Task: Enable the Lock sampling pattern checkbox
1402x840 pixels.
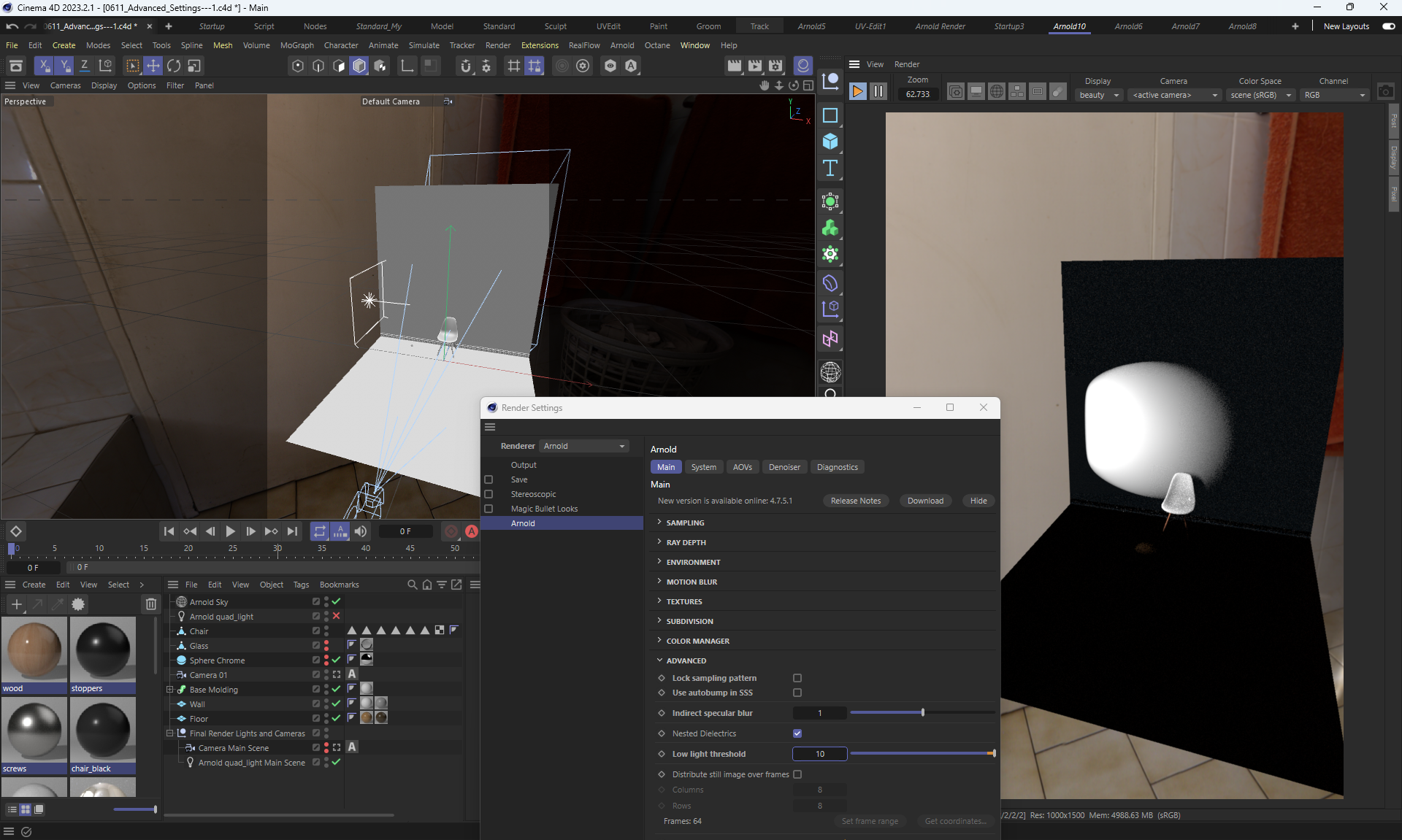Action: pos(797,678)
